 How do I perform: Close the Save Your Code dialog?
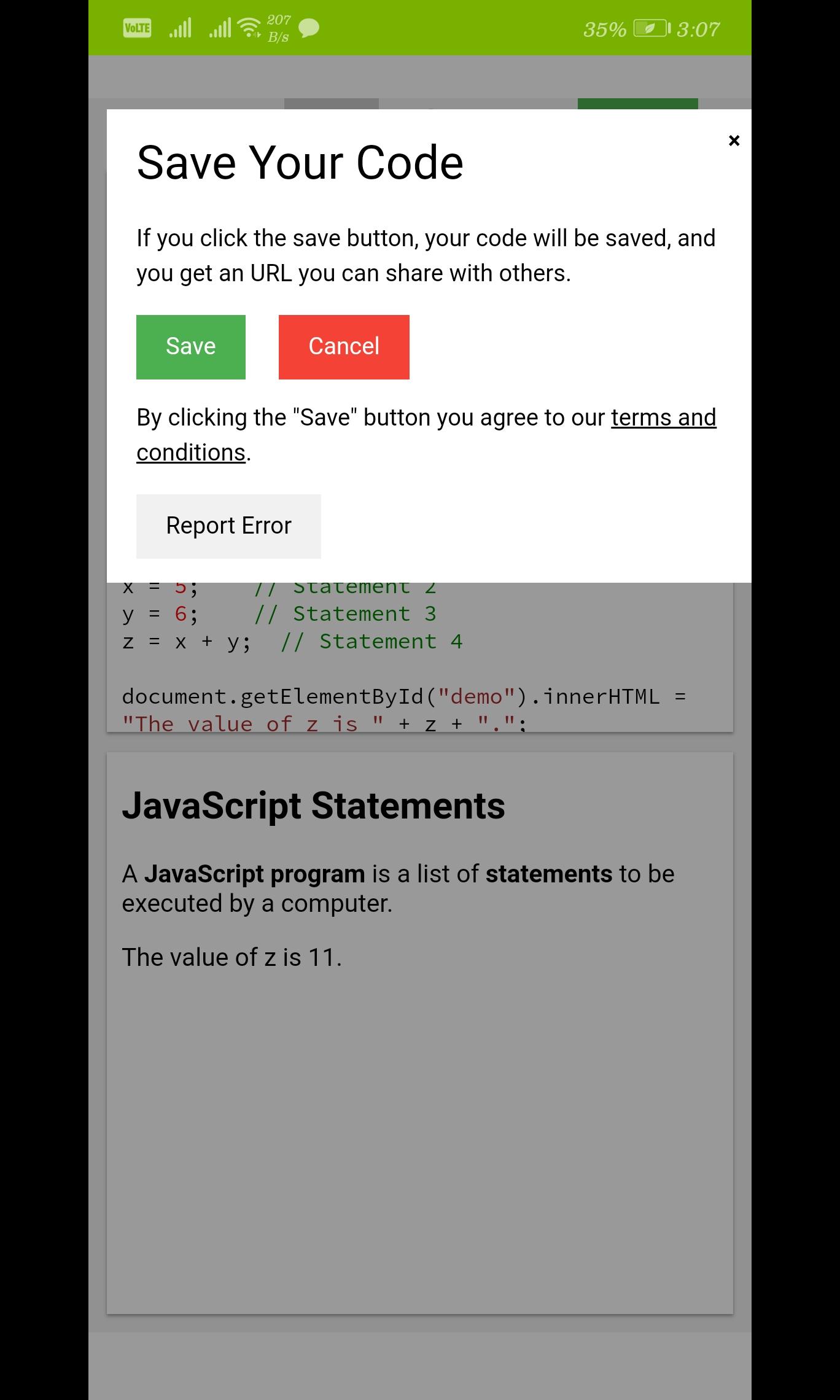click(734, 141)
